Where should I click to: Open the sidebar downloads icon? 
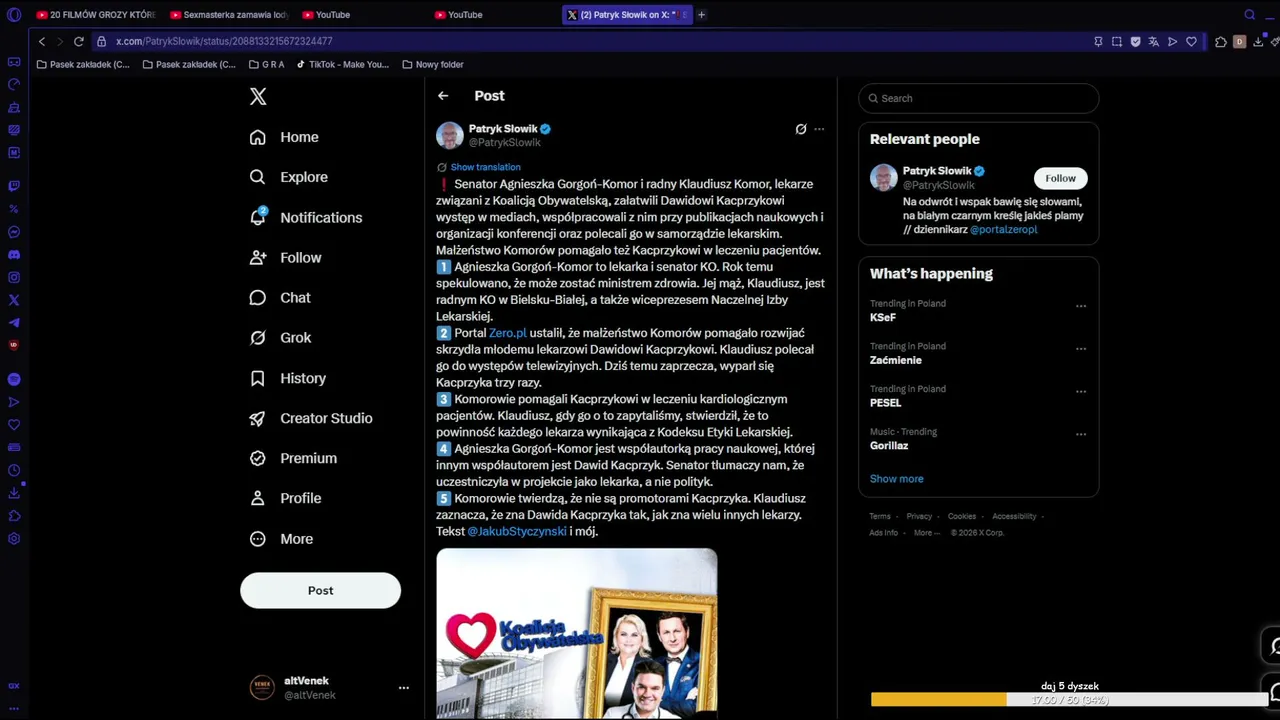[x=14, y=493]
